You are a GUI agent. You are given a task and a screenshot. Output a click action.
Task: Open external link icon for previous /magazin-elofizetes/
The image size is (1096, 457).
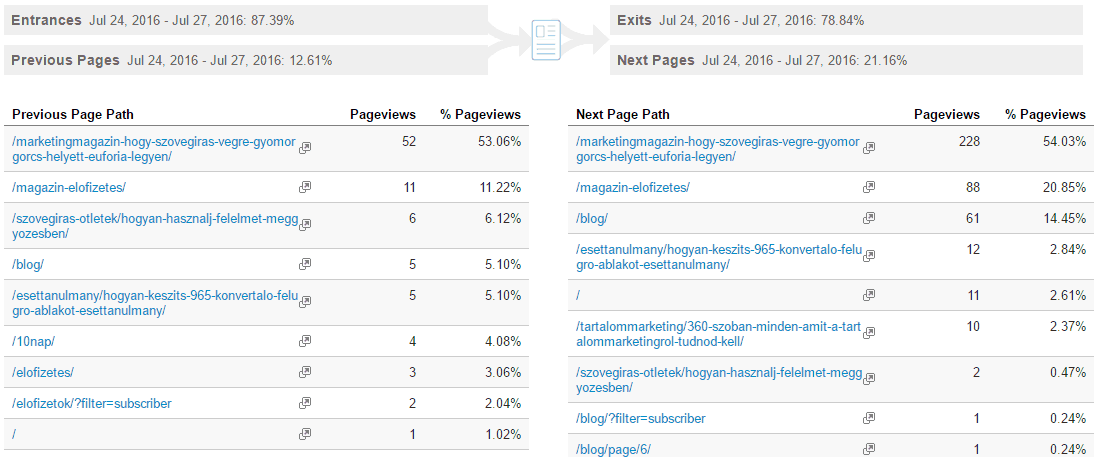pos(305,187)
